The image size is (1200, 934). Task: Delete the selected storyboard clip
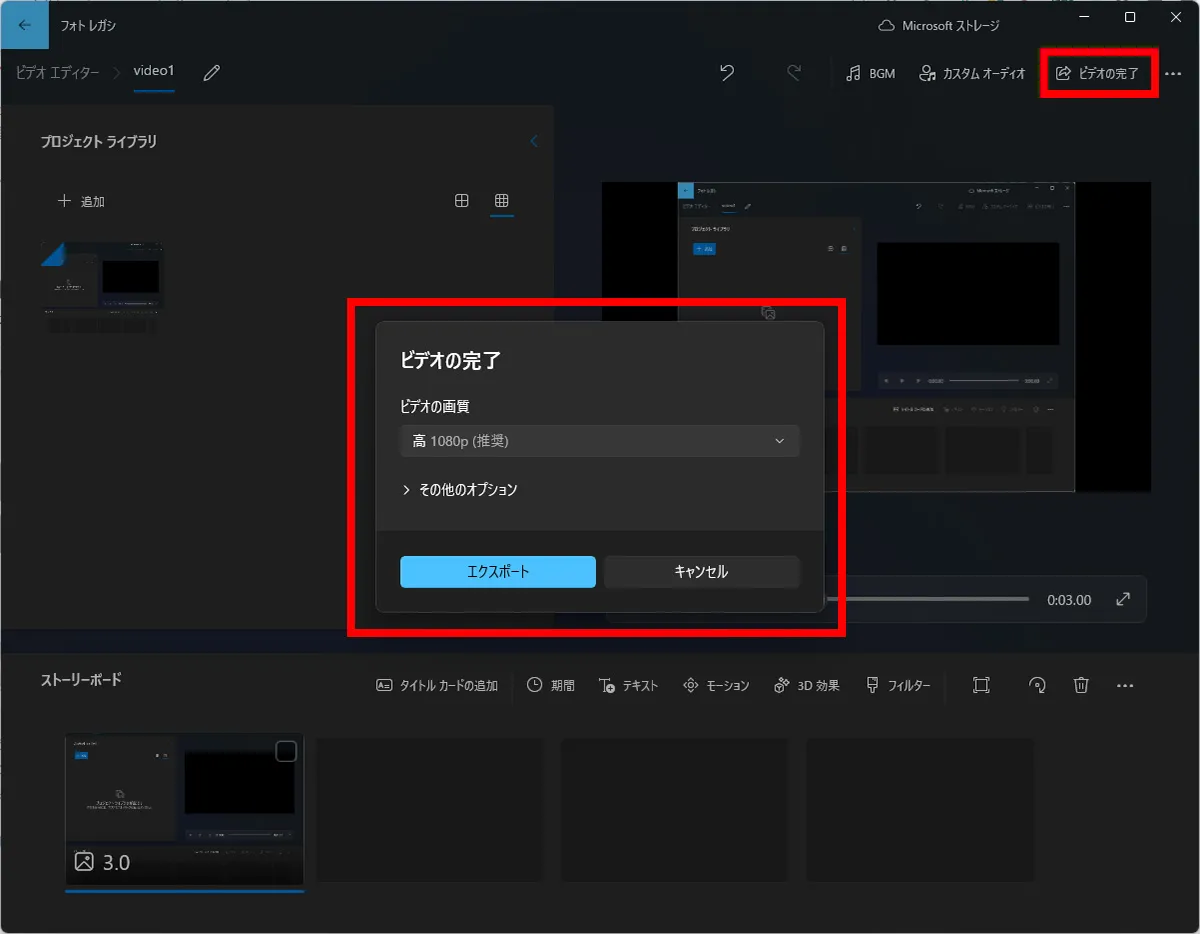1081,685
